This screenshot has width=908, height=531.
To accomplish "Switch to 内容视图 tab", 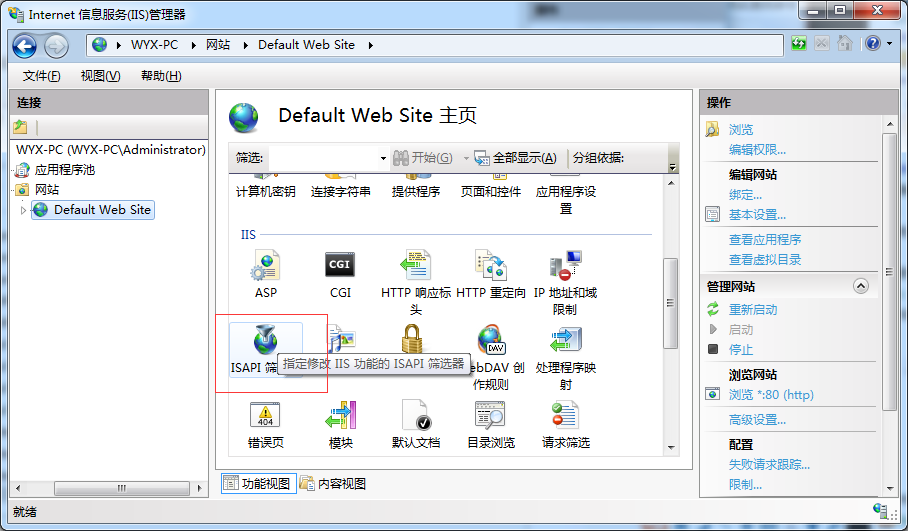I will [x=333, y=484].
